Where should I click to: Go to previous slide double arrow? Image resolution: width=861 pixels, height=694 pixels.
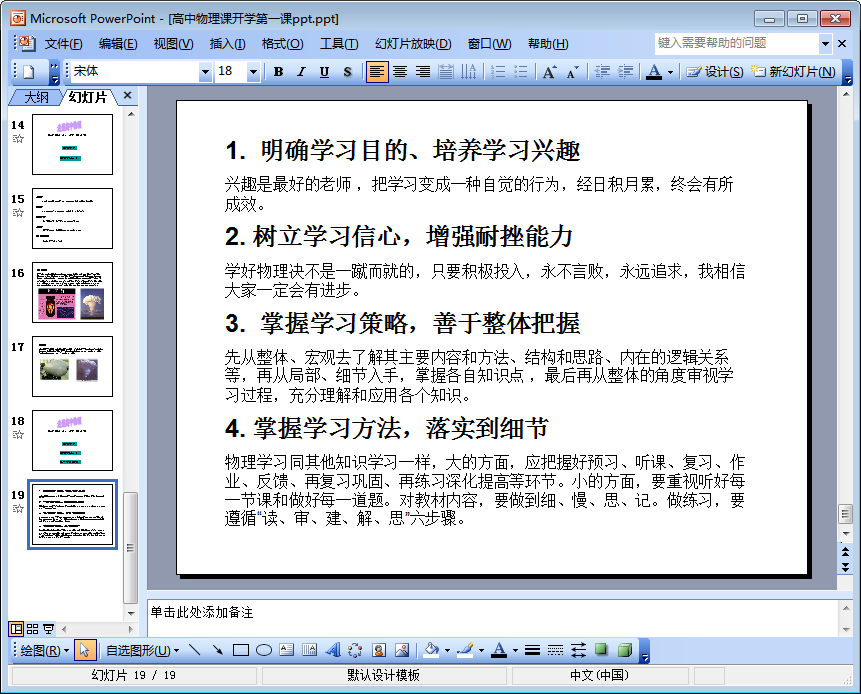click(846, 551)
